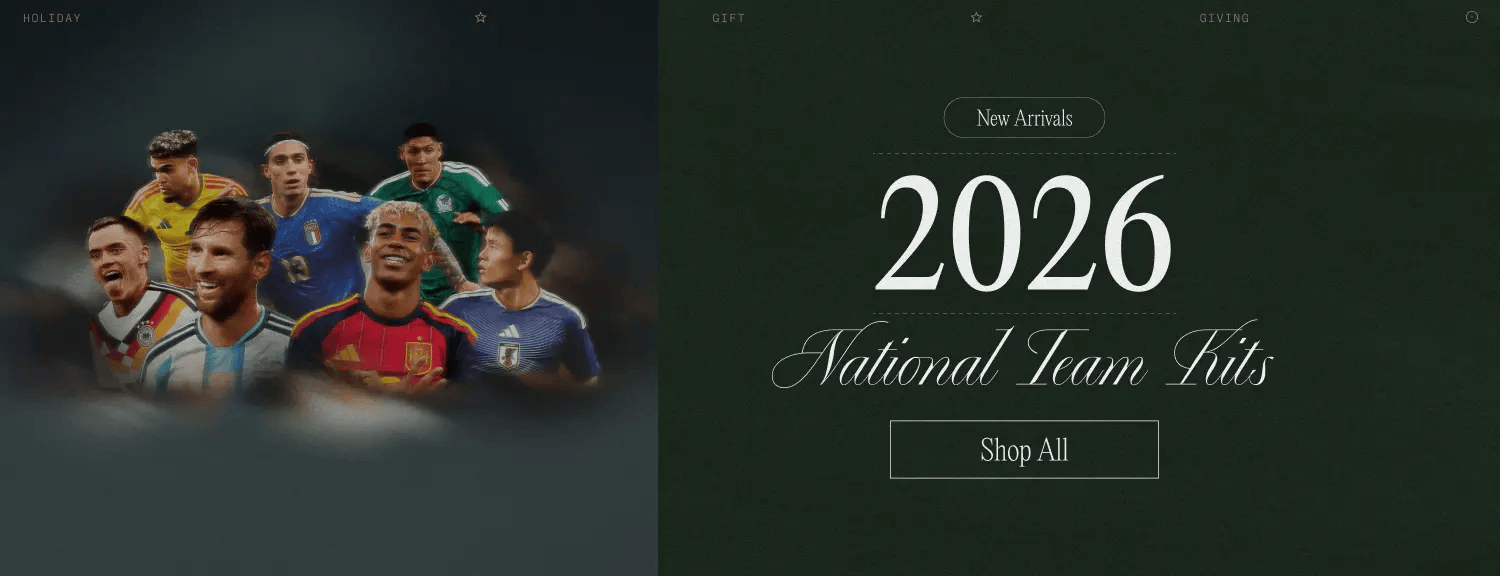Screen dimensions: 1500x576
Task: Click the Japan crest on the blue jersey
Action: click(x=509, y=355)
